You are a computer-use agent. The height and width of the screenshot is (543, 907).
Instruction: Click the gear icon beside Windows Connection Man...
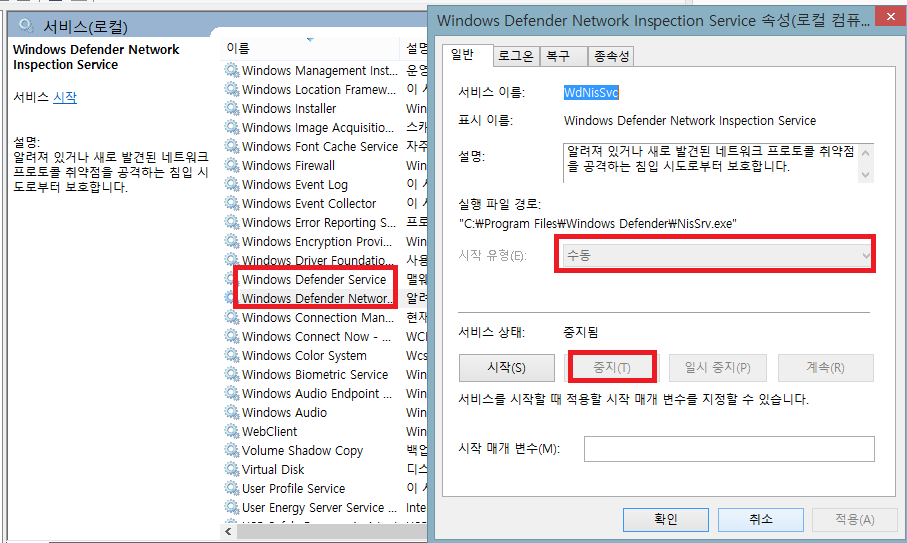tap(232, 317)
